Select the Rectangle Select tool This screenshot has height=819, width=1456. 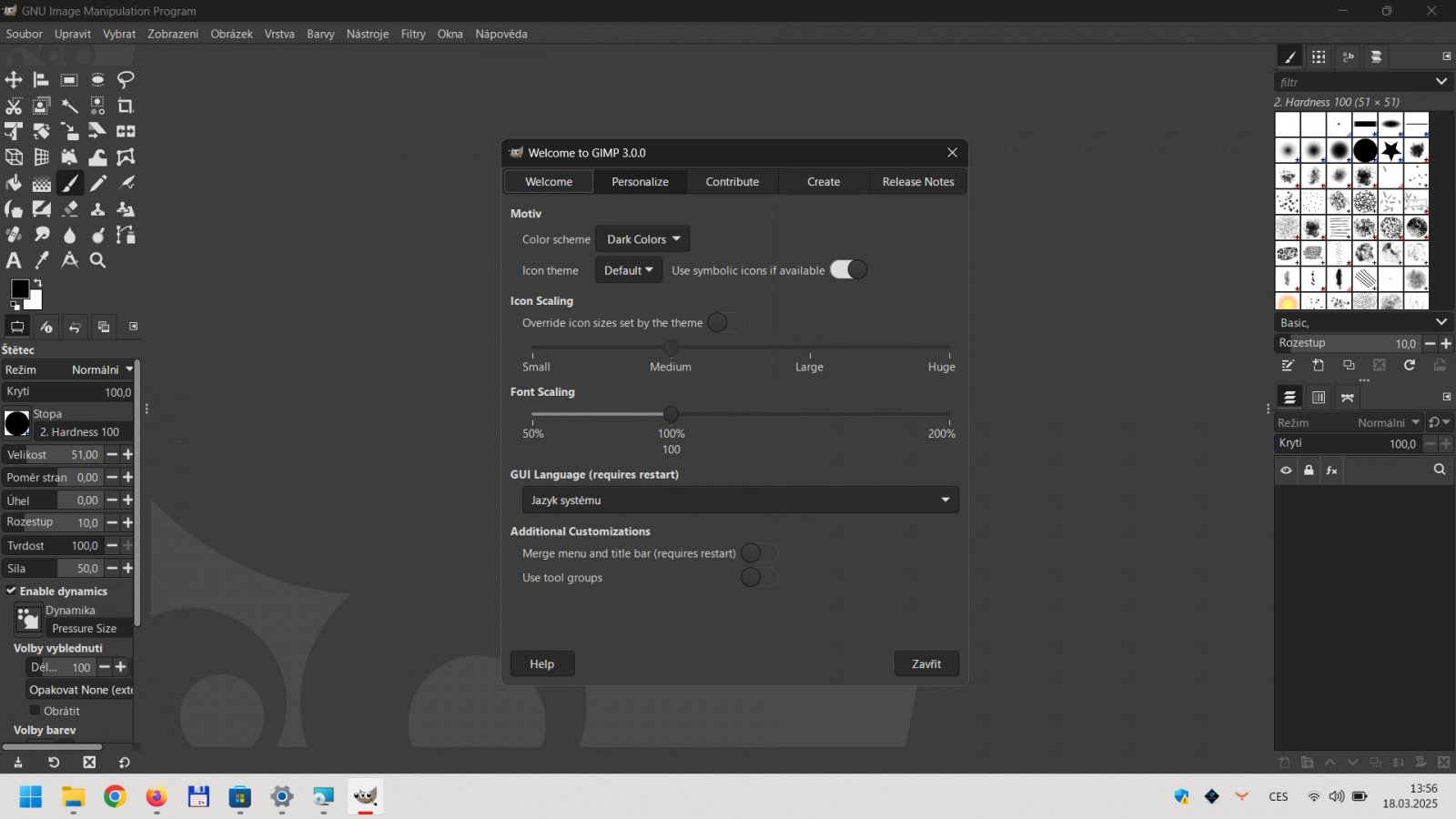tap(69, 80)
